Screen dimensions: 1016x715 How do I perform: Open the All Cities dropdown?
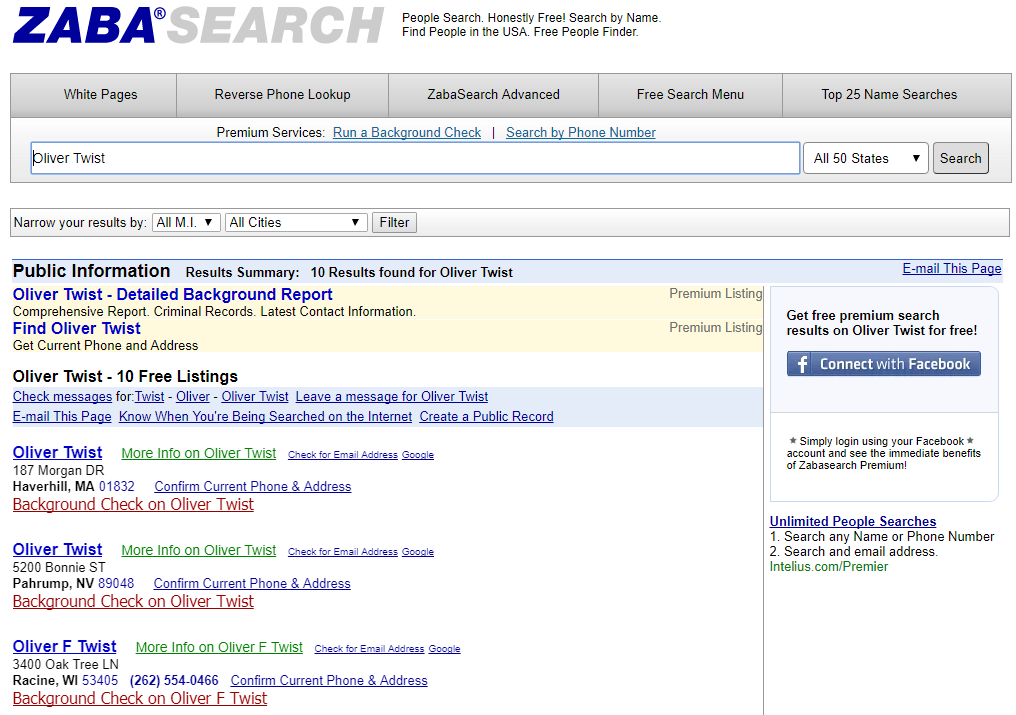(x=295, y=222)
